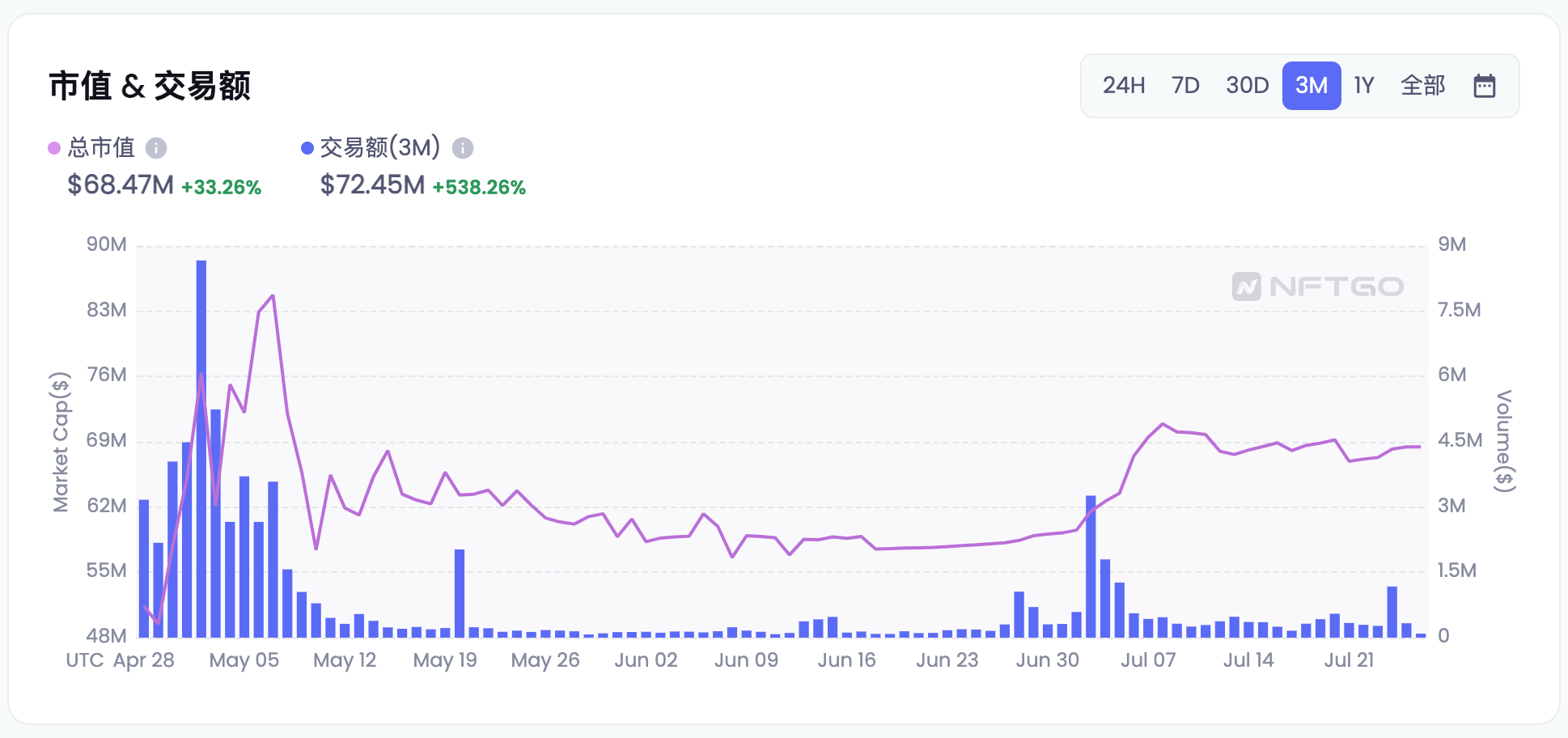This screenshot has height=738, width=1568.
Task: Click the 7.5M volume axis label
Action: click(x=1459, y=310)
